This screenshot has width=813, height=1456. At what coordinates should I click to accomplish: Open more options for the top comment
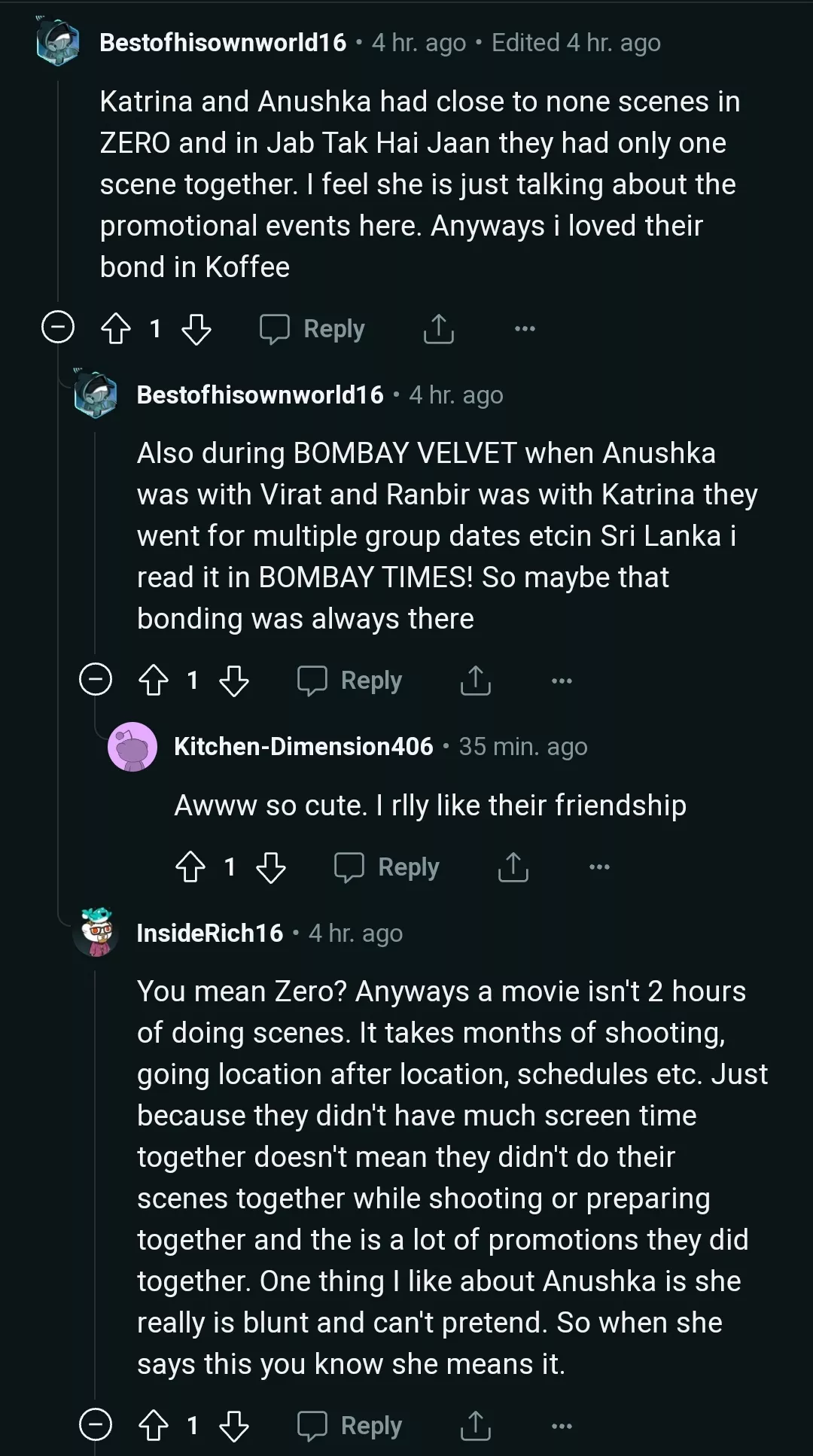click(x=525, y=329)
